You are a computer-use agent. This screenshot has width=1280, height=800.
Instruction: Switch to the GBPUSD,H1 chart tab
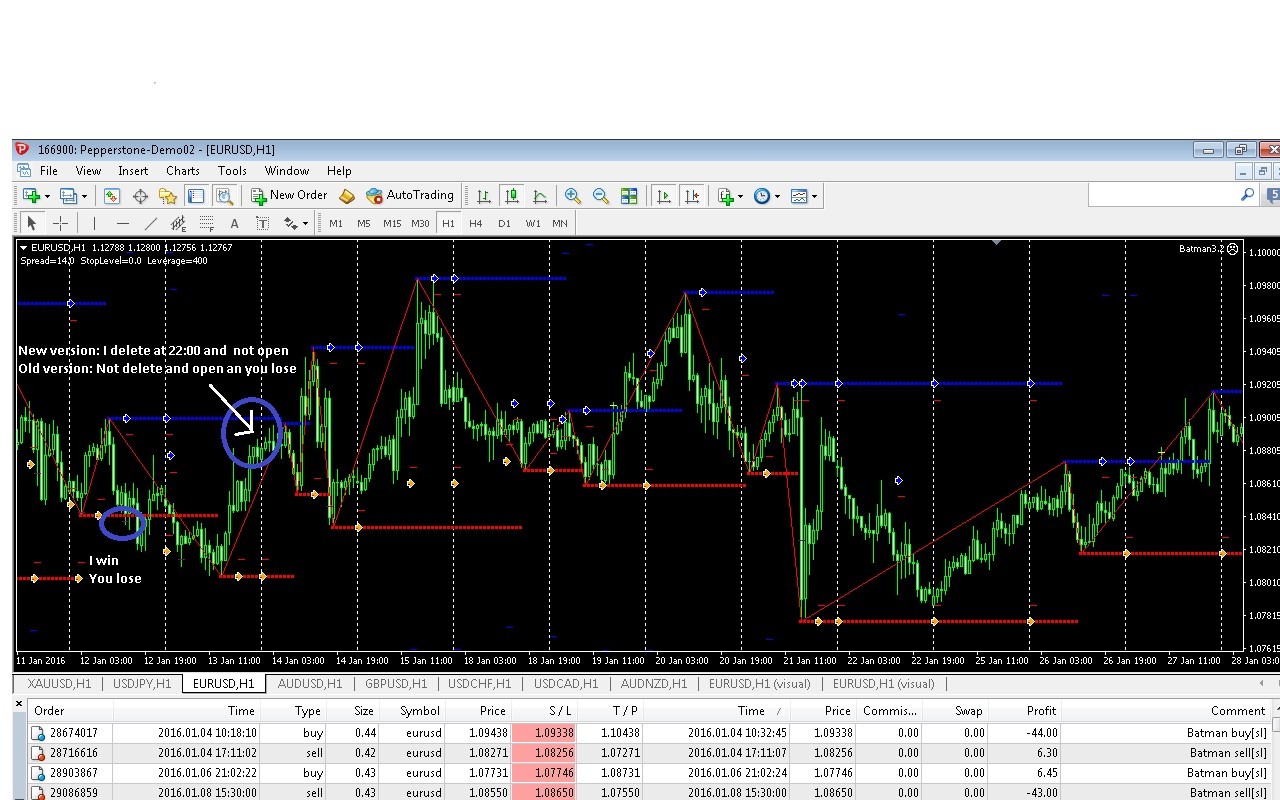pyautogui.click(x=396, y=684)
